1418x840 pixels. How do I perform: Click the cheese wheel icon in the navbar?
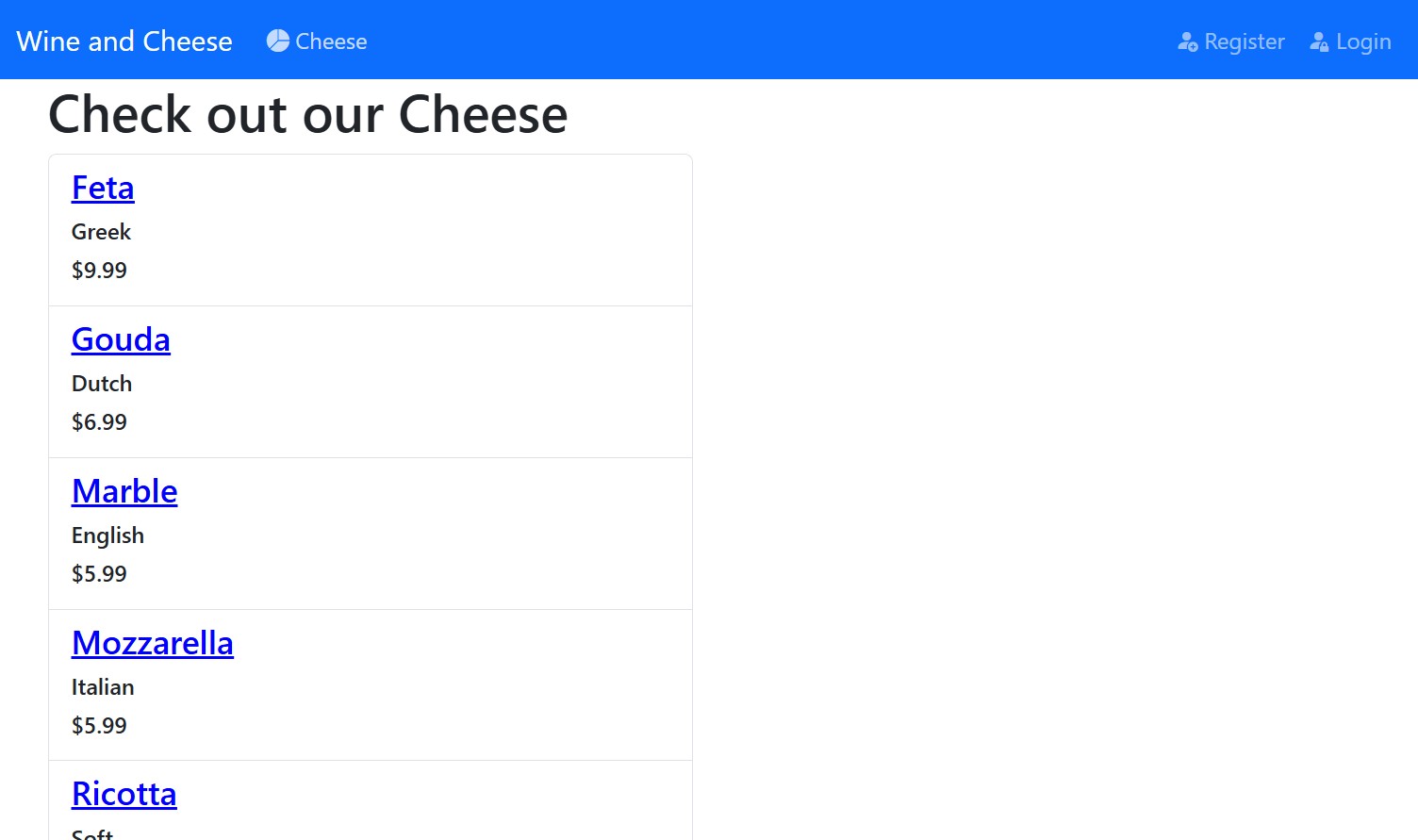pos(277,41)
